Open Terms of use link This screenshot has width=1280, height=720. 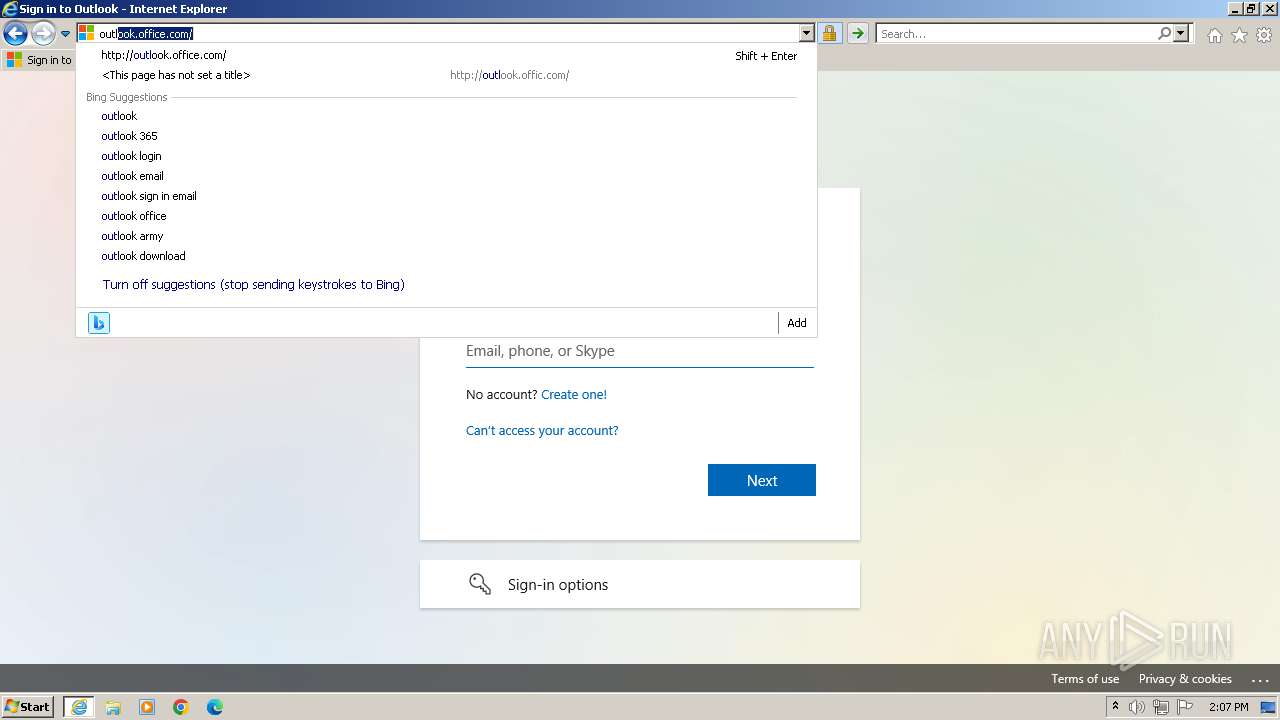[x=1085, y=679]
